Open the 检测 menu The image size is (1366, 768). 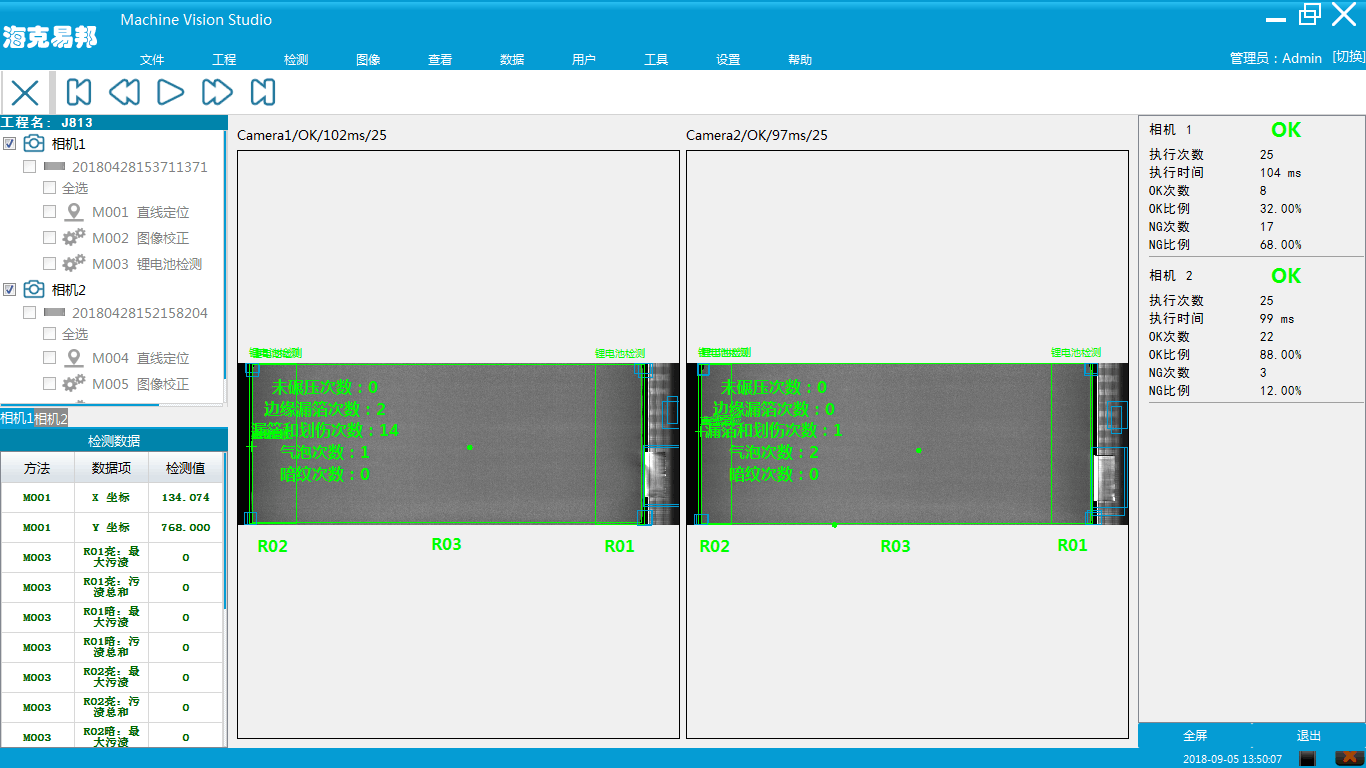pyautogui.click(x=296, y=60)
